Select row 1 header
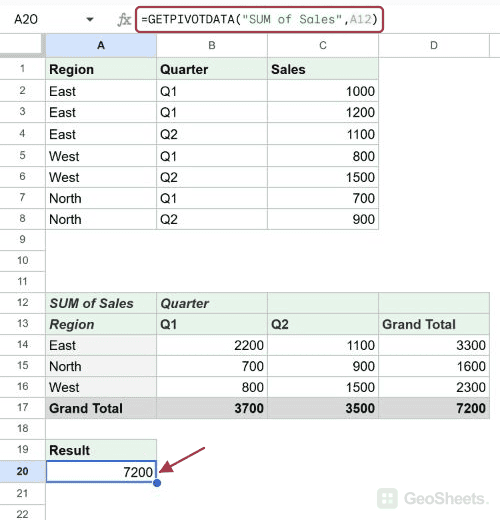The height and width of the screenshot is (520, 500). click(22, 69)
